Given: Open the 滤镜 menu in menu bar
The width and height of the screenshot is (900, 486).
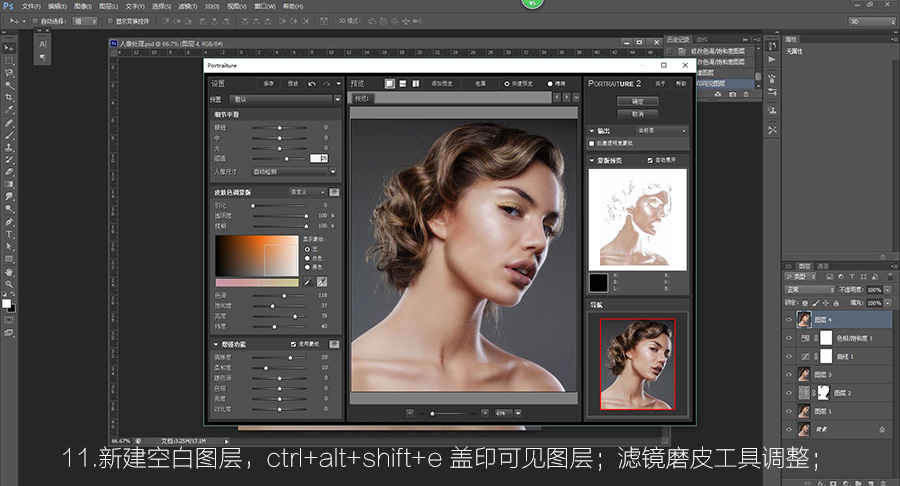Looking at the screenshot, I should (188, 5).
